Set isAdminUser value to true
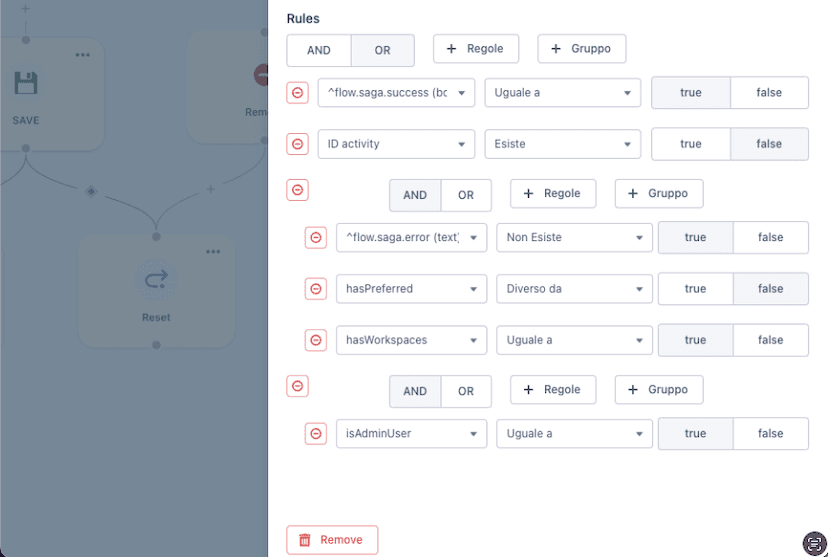This screenshot has width=828, height=557. coord(695,433)
